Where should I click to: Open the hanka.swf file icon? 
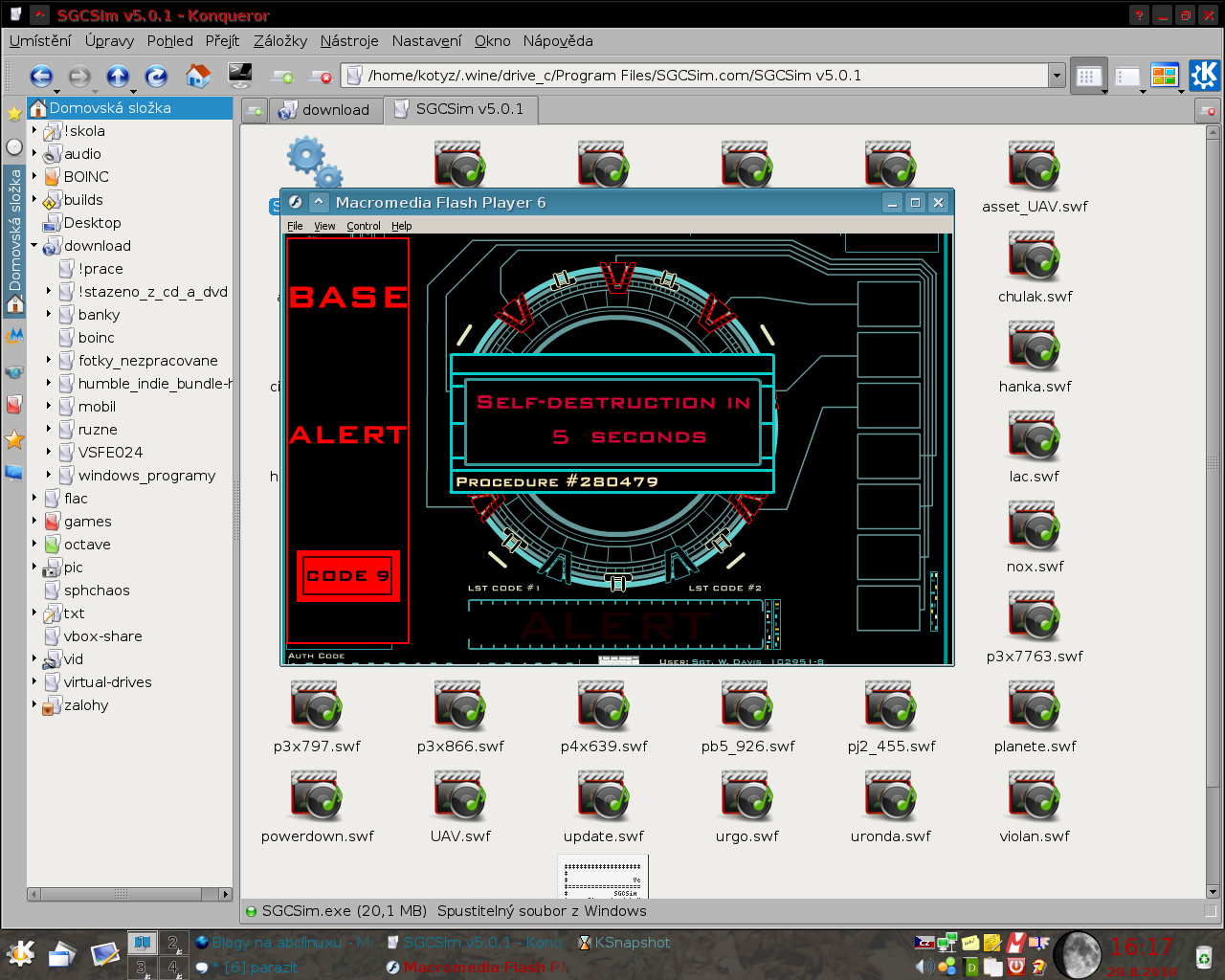pyautogui.click(x=1035, y=347)
